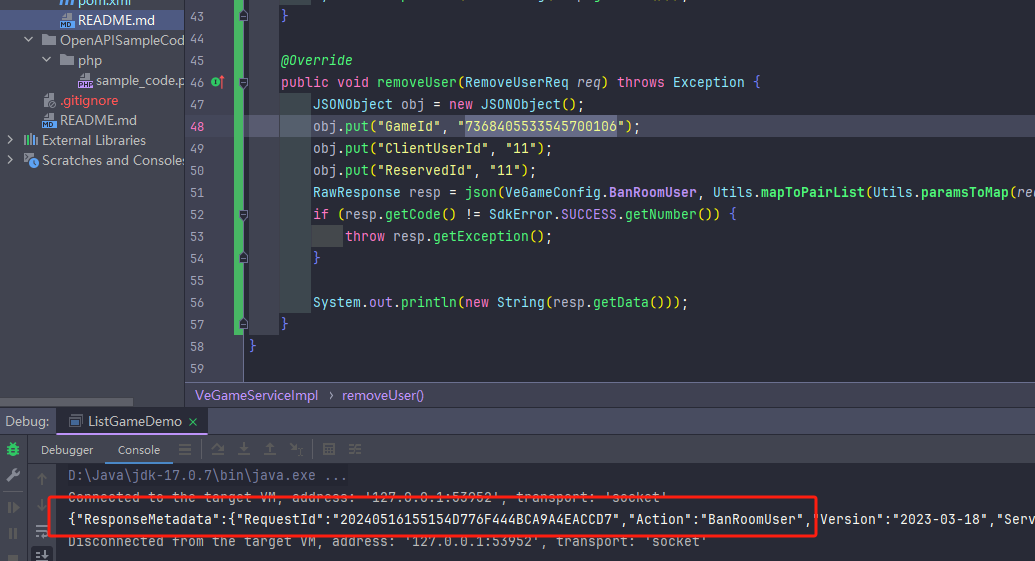
Task: Click the Step Into debug icon
Action: pos(244,449)
